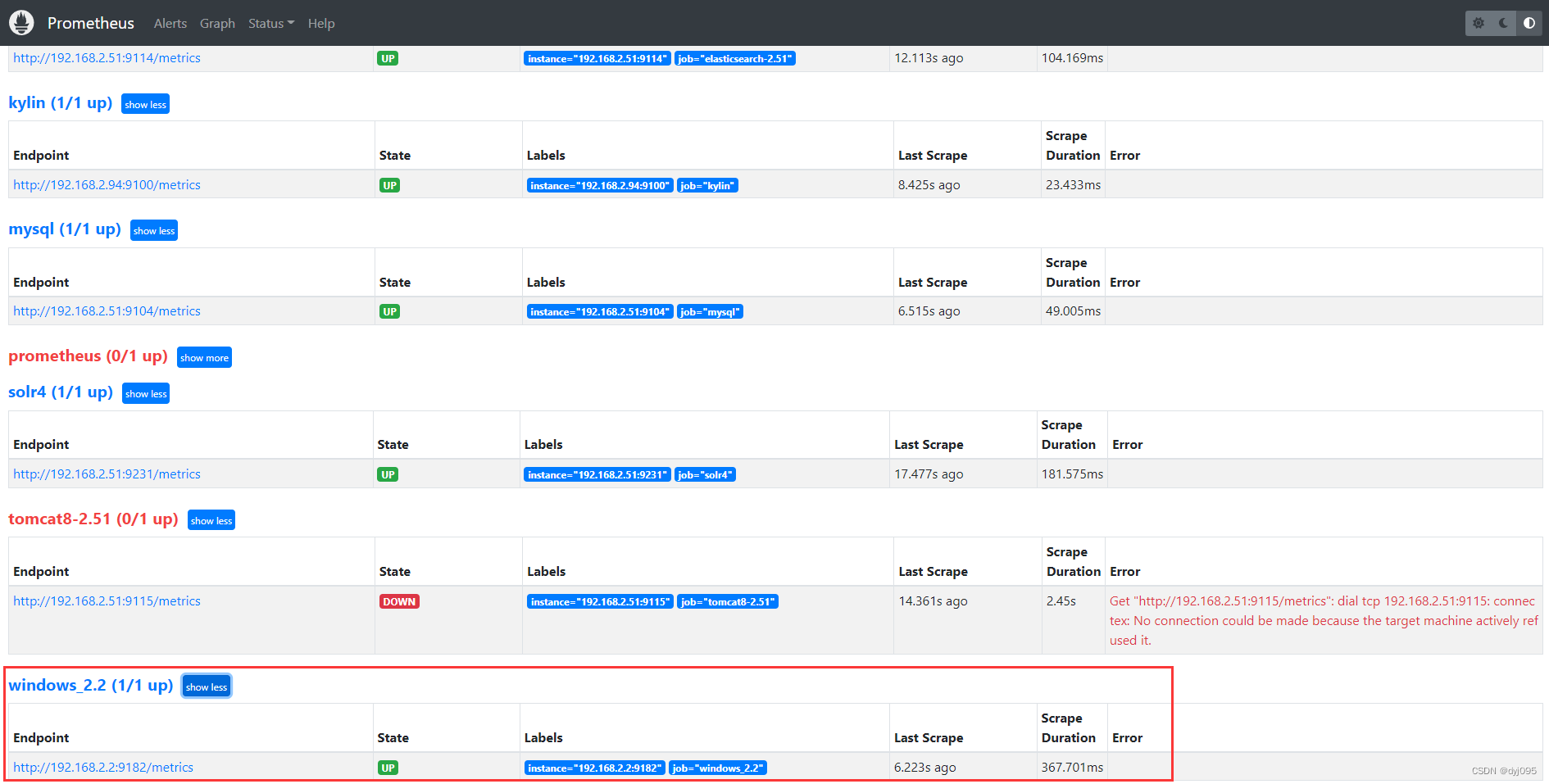Viewport: 1549px width, 784px height.
Task: Click the solr4 (1/1 up) heading
Action: pos(61,392)
